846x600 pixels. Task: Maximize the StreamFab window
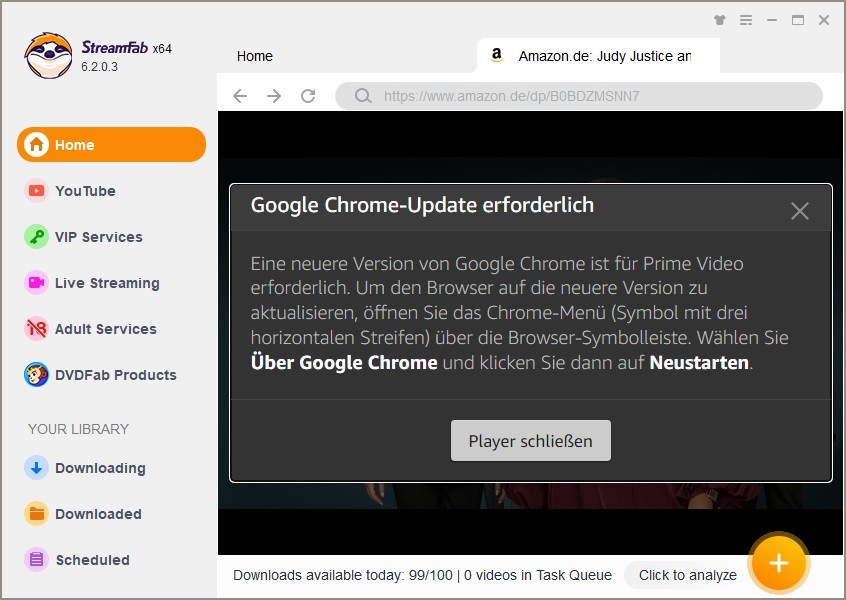point(798,20)
